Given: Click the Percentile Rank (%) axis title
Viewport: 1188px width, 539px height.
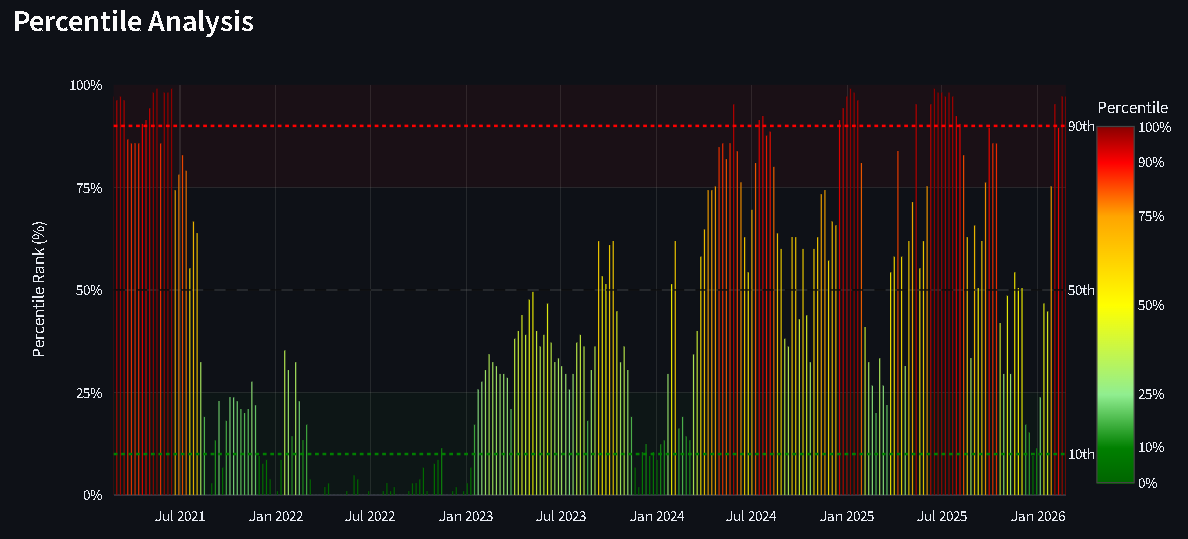Looking at the screenshot, I should (39, 289).
